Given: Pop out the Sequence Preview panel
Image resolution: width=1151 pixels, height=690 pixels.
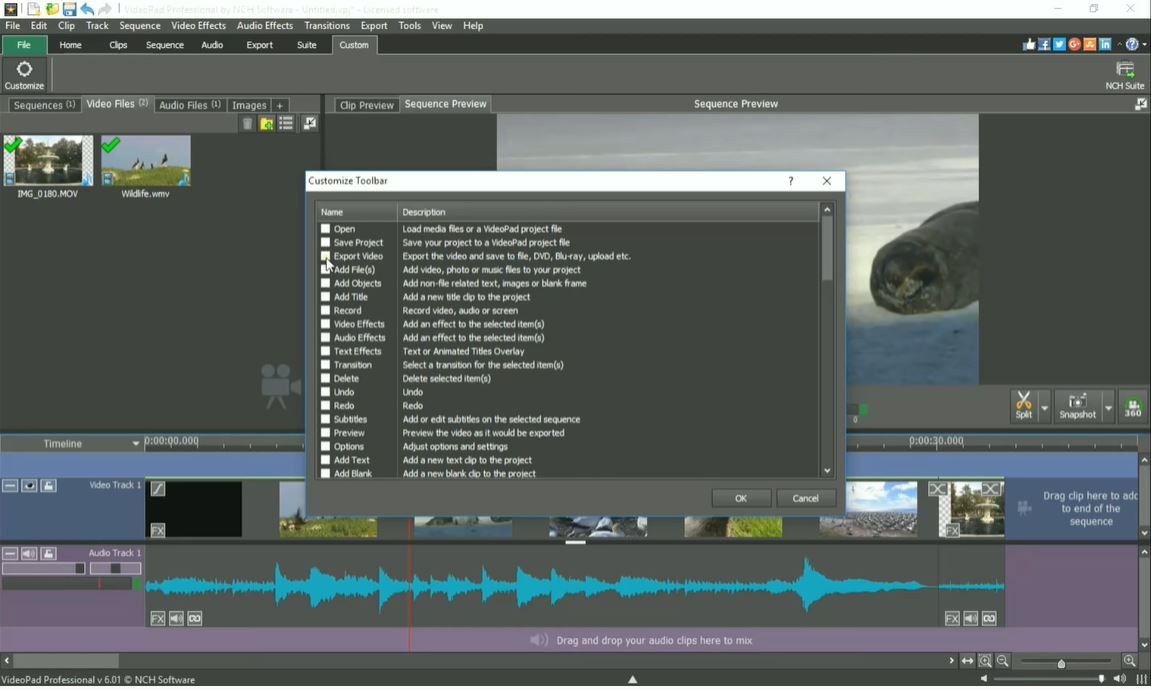Looking at the screenshot, I should pos(1141,104).
